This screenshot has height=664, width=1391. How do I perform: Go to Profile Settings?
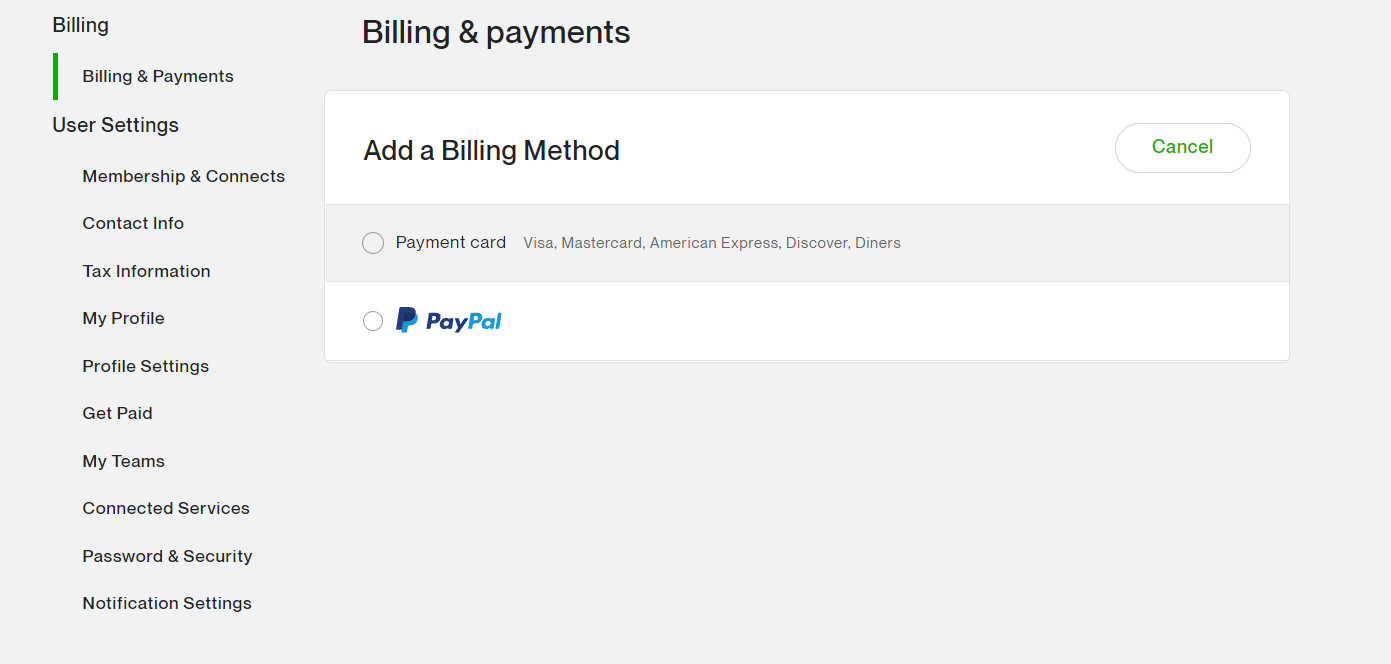click(x=145, y=366)
